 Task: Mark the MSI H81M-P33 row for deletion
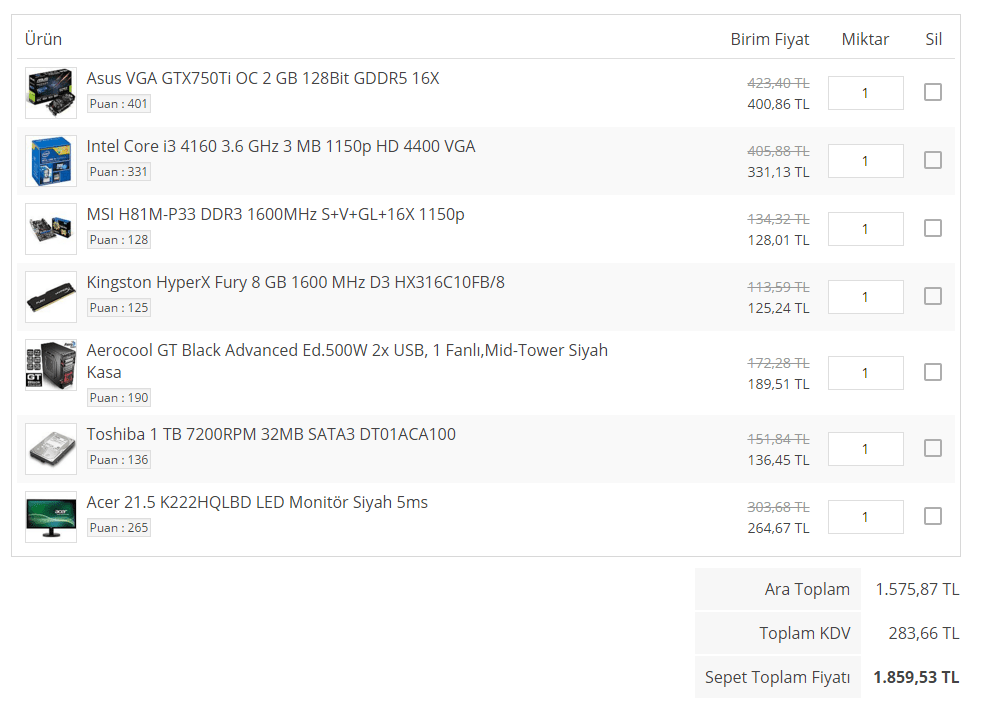coord(932,228)
